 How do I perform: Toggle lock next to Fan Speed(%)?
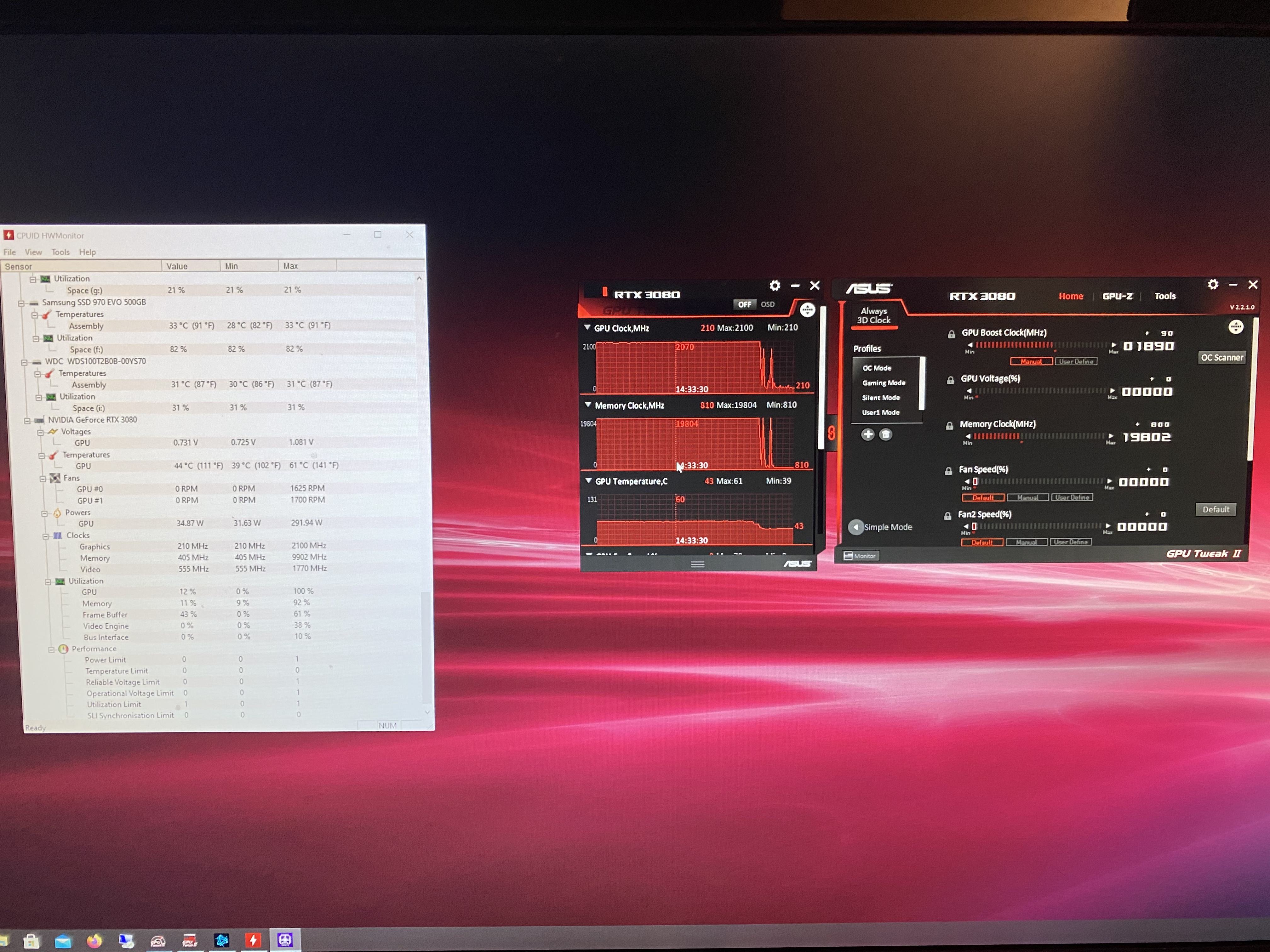click(x=948, y=471)
